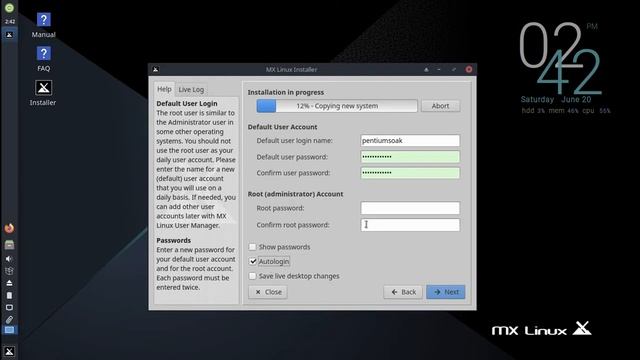Enable Save live desktop changes
640x360 pixels.
(253, 276)
